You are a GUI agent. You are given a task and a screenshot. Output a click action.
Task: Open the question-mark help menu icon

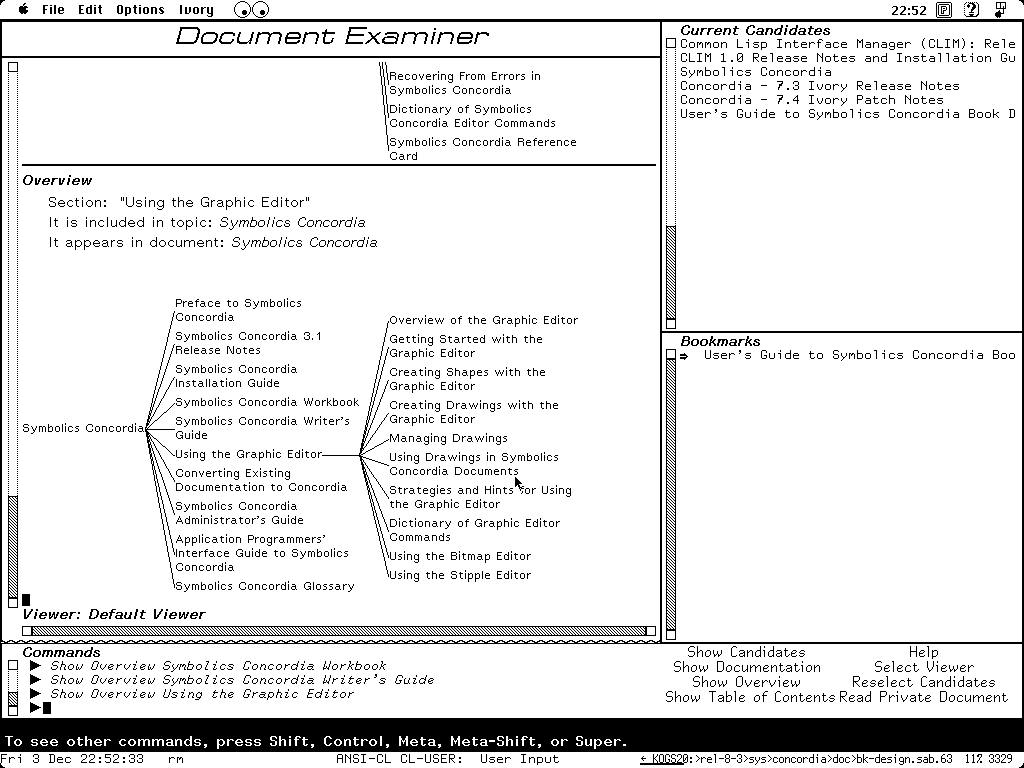coord(972,10)
